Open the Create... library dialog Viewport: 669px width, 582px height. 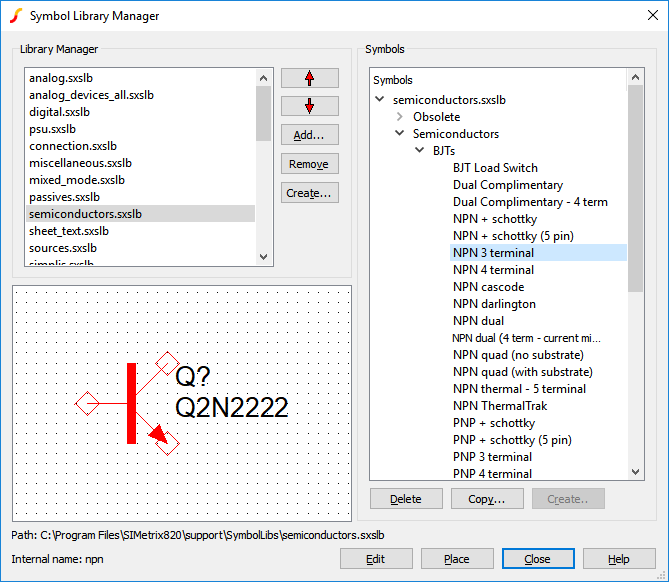click(x=309, y=193)
